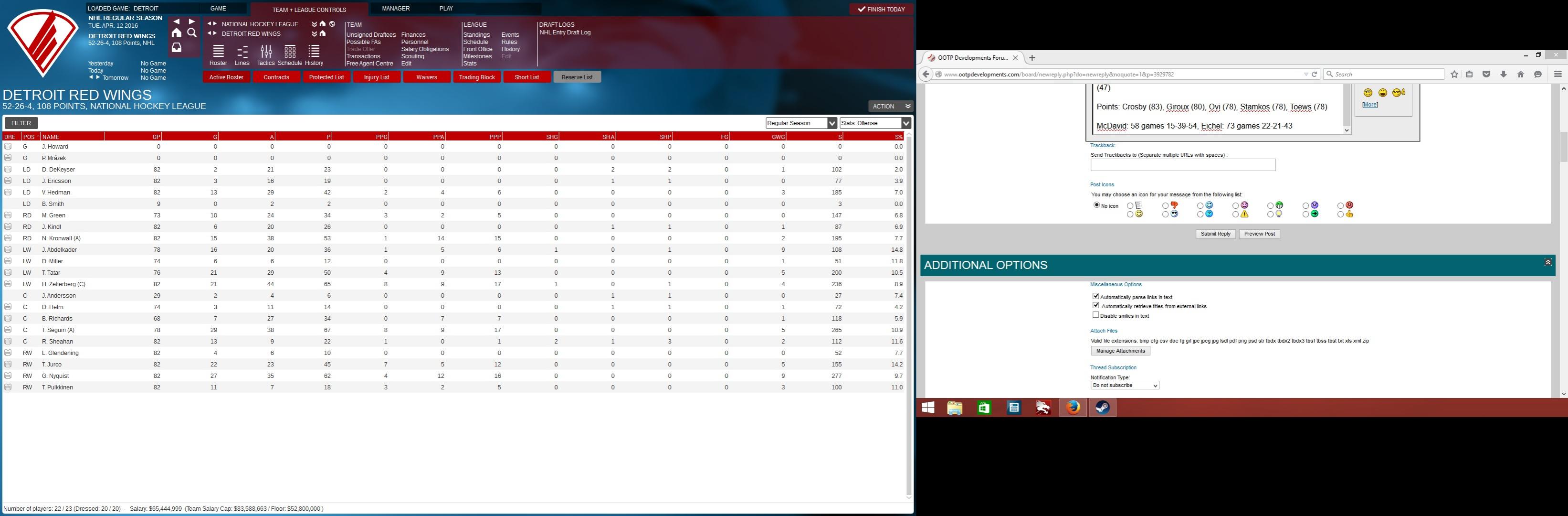Open Windows Store from the taskbar
This screenshot has width=1568, height=516.
coord(984,408)
